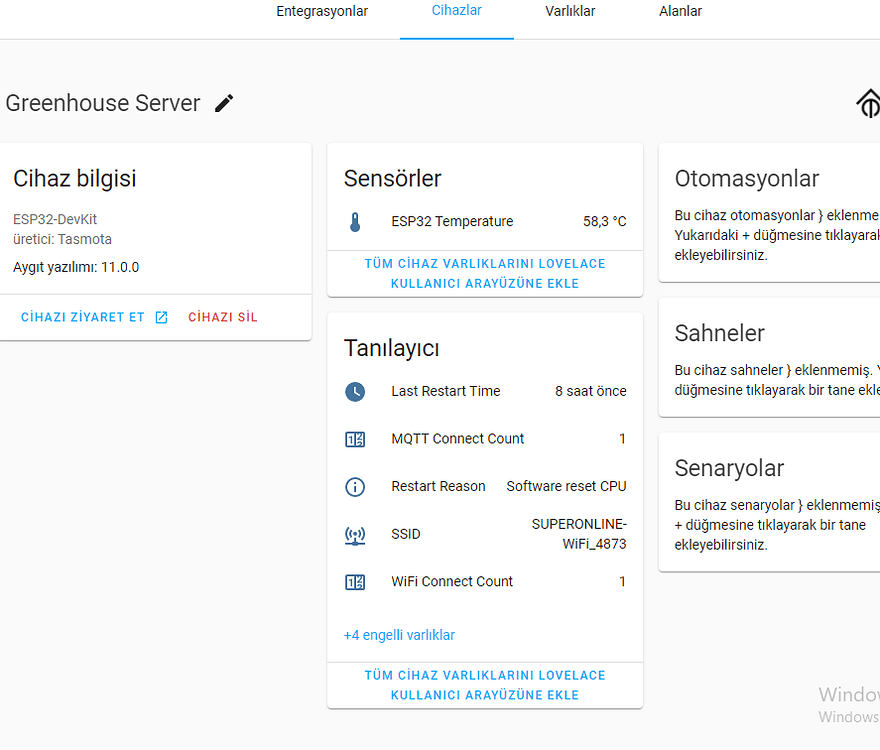This screenshot has width=880, height=750.
Task: Click the 8 saat önce value
Action: coord(590,391)
